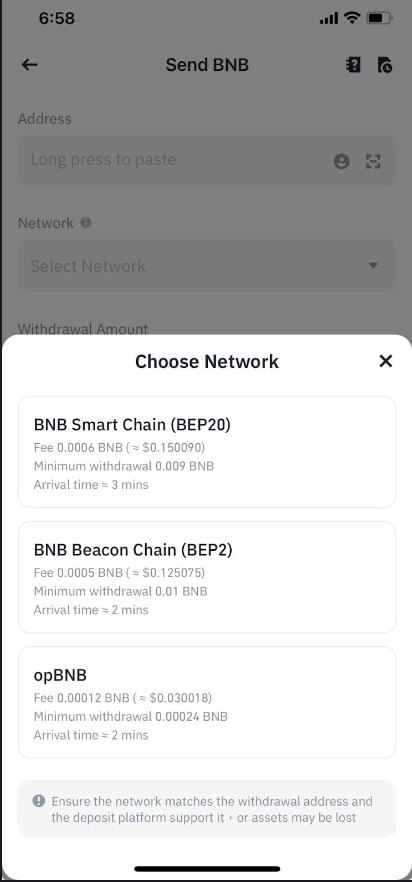Open the Select Network field

(x=207, y=266)
